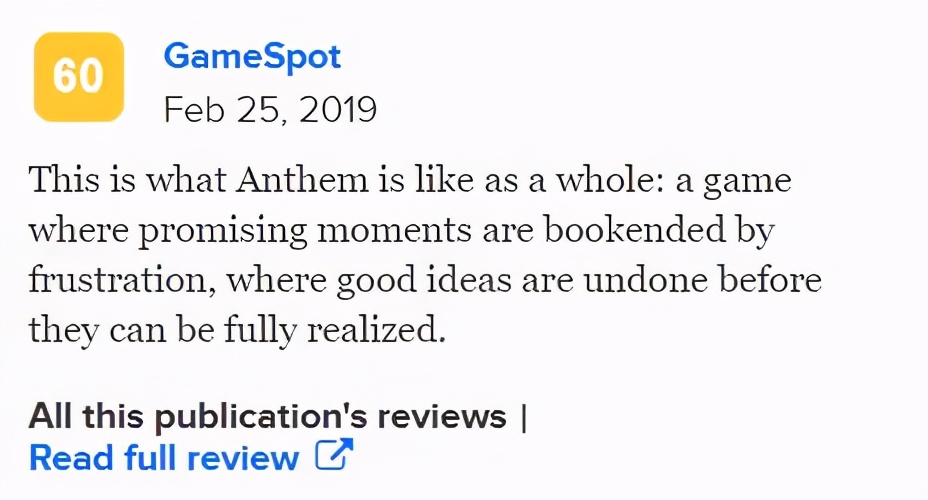Screen dimensions: 928x500
Task: Click the vertical bar separator after reviews
Action: [523, 415]
